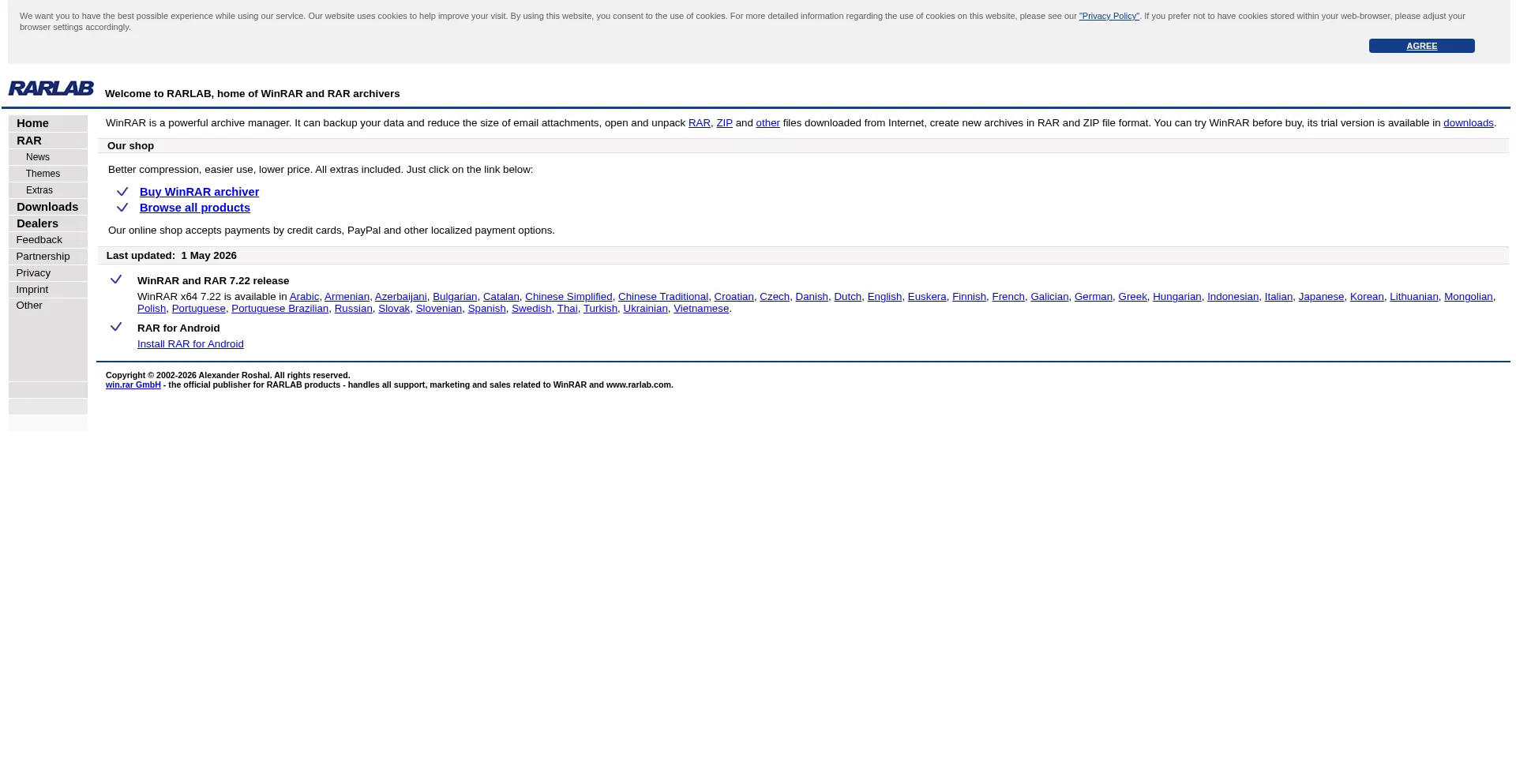The height and width of the screenshot is (784, 1516).
Task: Go to the RAR sidebar section
Action: click(x=29, y=141)
